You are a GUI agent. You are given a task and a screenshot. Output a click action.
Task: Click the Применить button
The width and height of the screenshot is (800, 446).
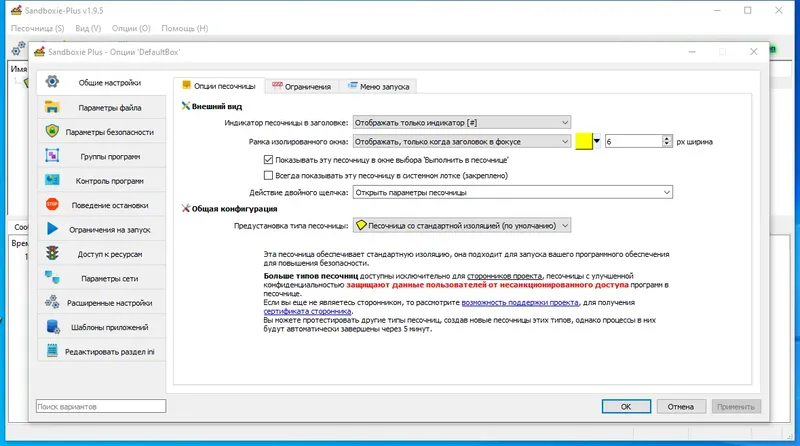pos(736,406)
